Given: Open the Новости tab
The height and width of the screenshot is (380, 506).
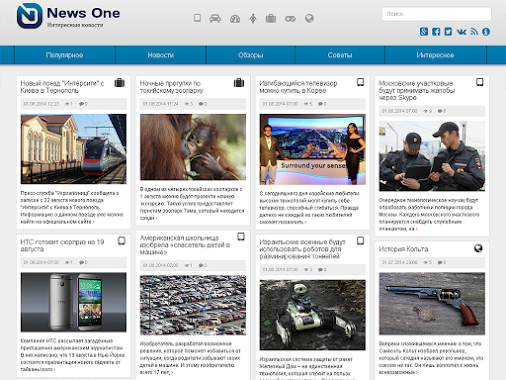Looking at the screenshot, I should (161, 55).
